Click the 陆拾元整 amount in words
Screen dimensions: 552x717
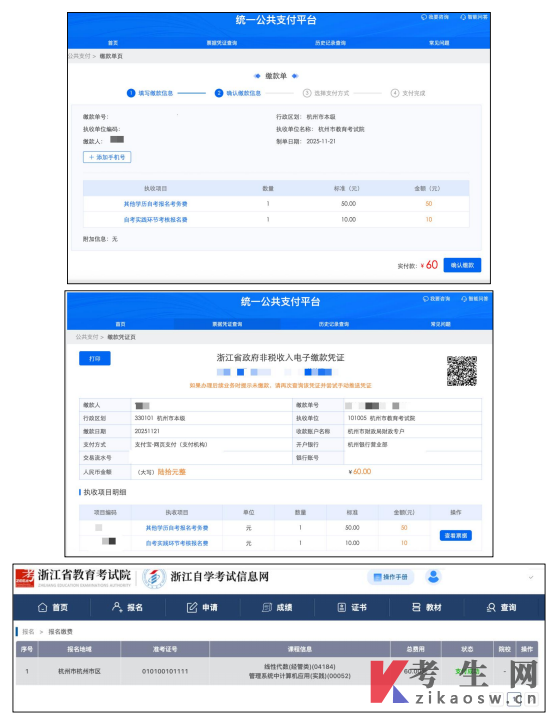pos(171,472)
